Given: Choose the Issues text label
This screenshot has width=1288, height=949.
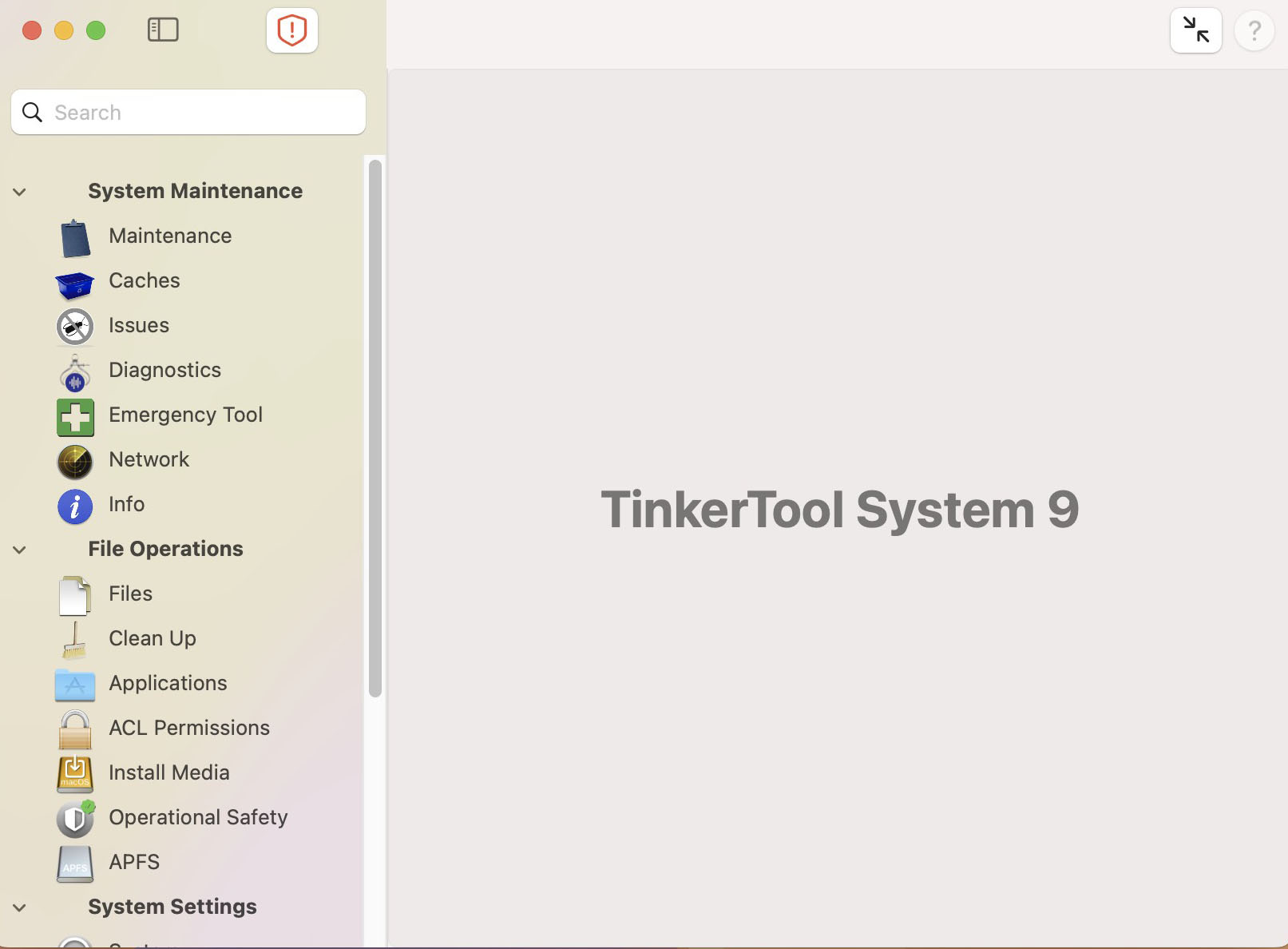Looking at the screenshot, I should click(139, 325).
